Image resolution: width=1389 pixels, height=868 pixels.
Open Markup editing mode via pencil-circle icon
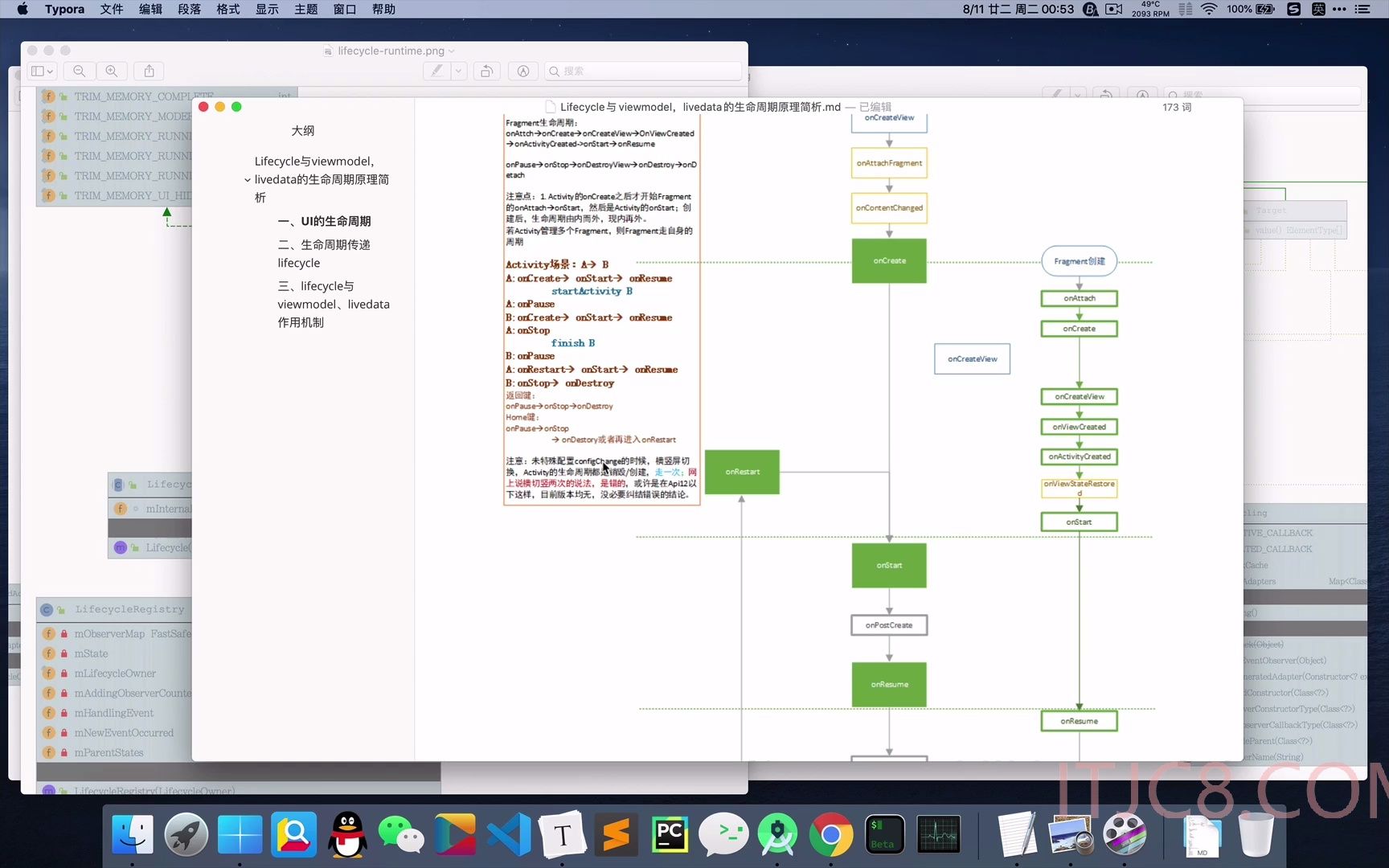point(522,71)
